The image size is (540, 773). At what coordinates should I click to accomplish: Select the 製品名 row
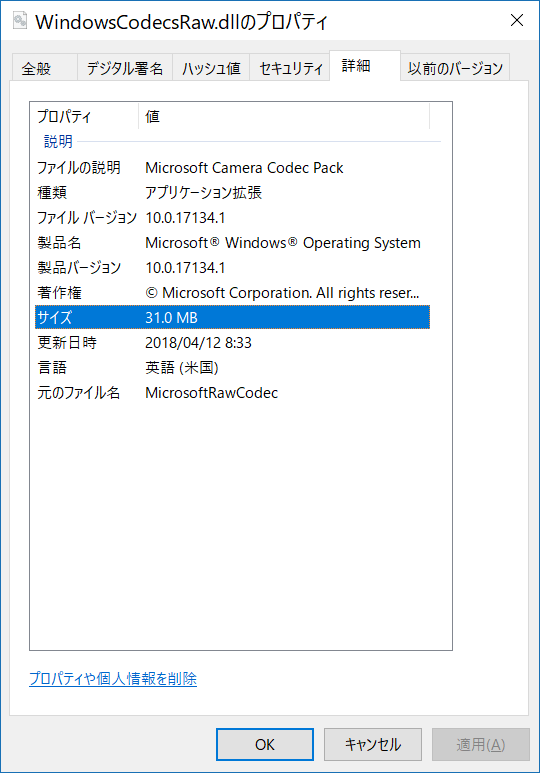click(x=232, y=243)
